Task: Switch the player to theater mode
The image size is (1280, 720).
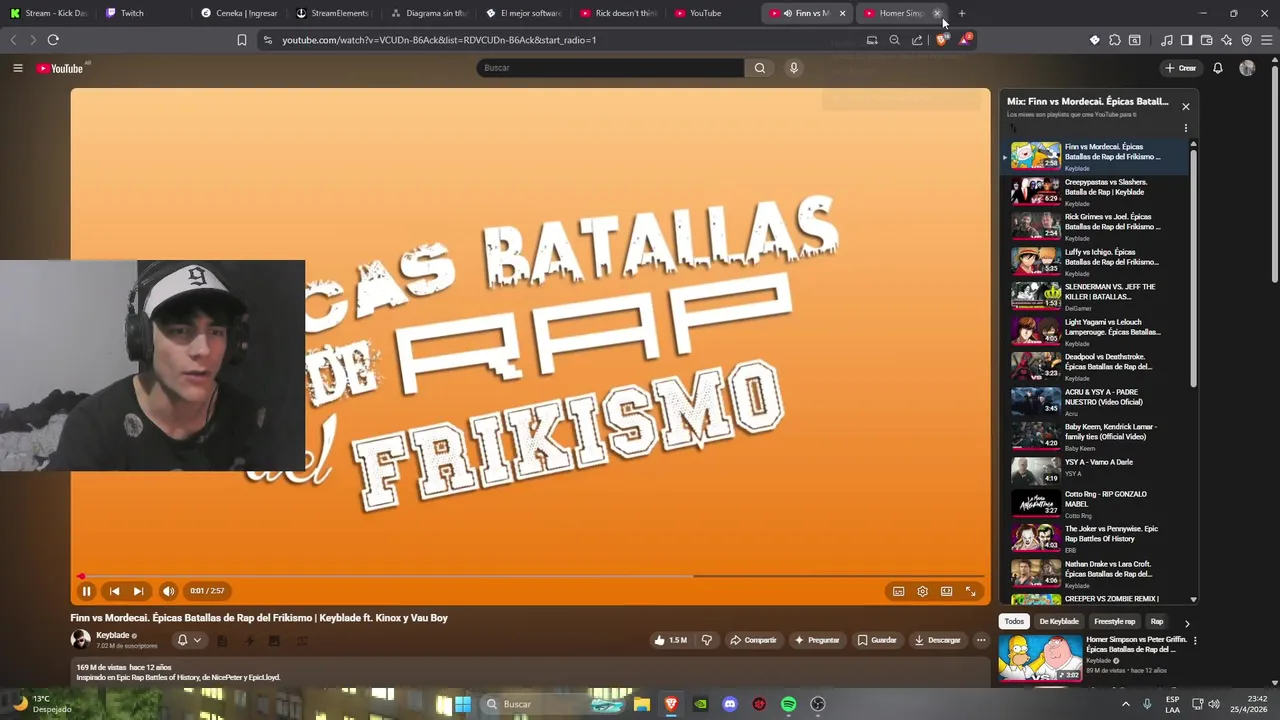Action: pyautogui.click(x=946, y=591)
